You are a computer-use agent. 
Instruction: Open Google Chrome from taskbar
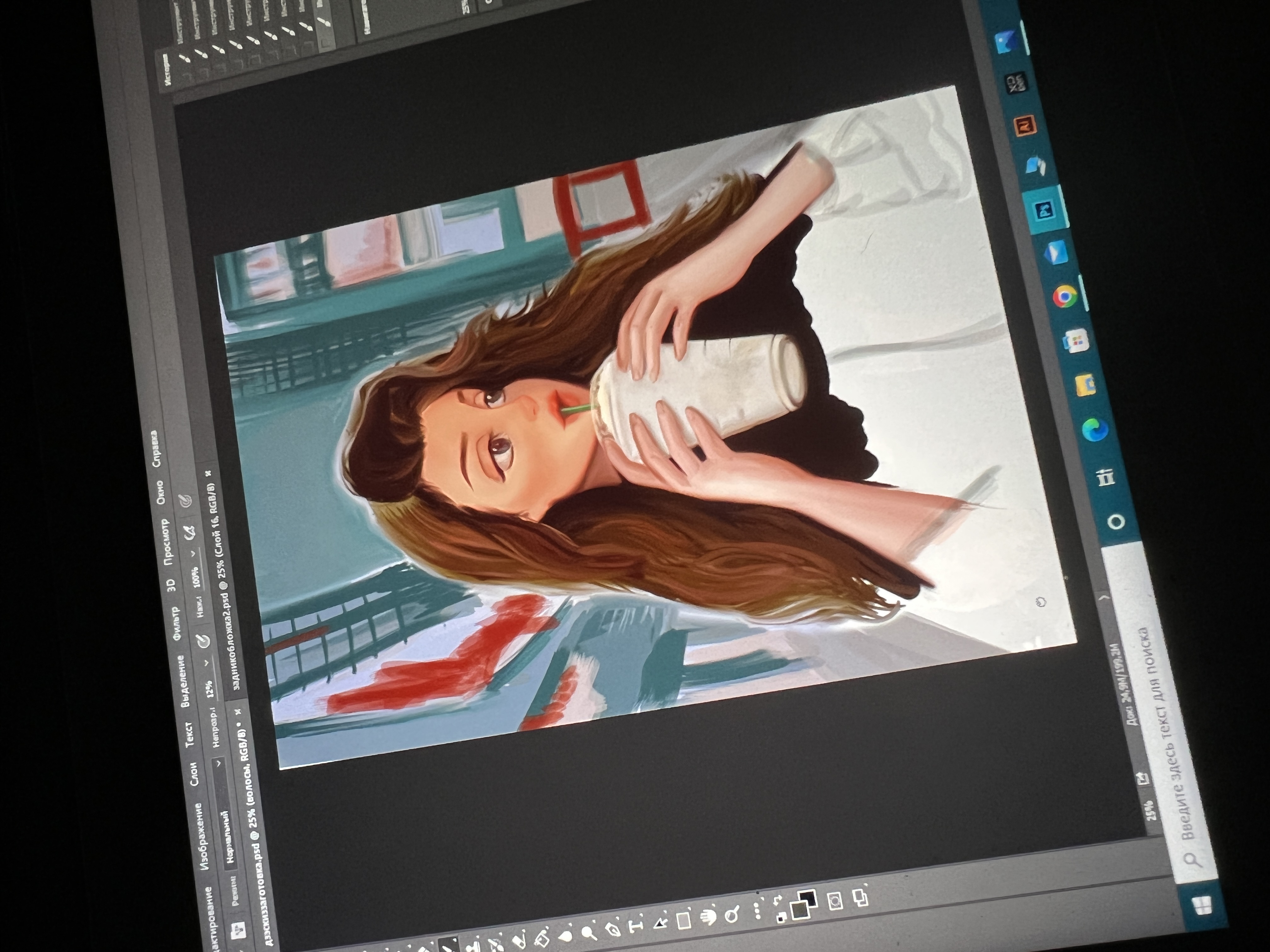pos(1064,296)
